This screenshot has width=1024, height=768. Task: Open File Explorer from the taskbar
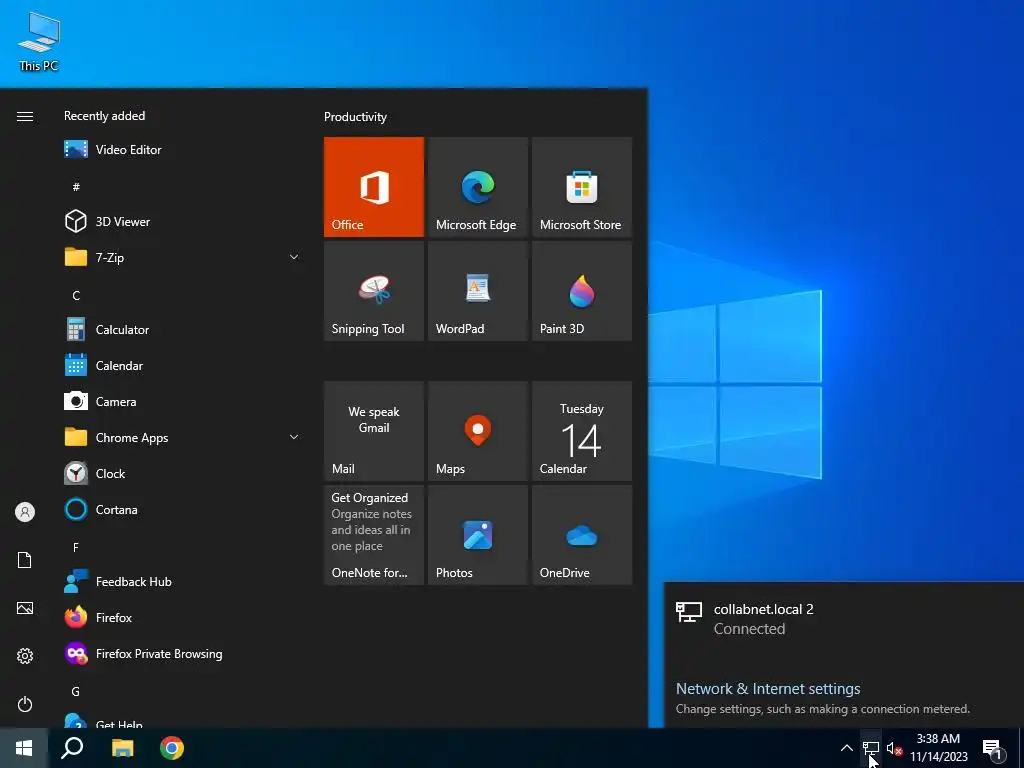122,748
